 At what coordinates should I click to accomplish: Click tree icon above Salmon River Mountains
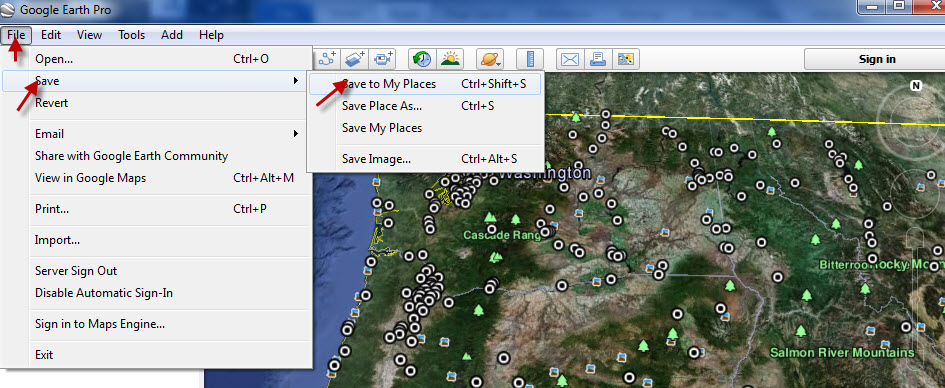(x=801, y=331)
